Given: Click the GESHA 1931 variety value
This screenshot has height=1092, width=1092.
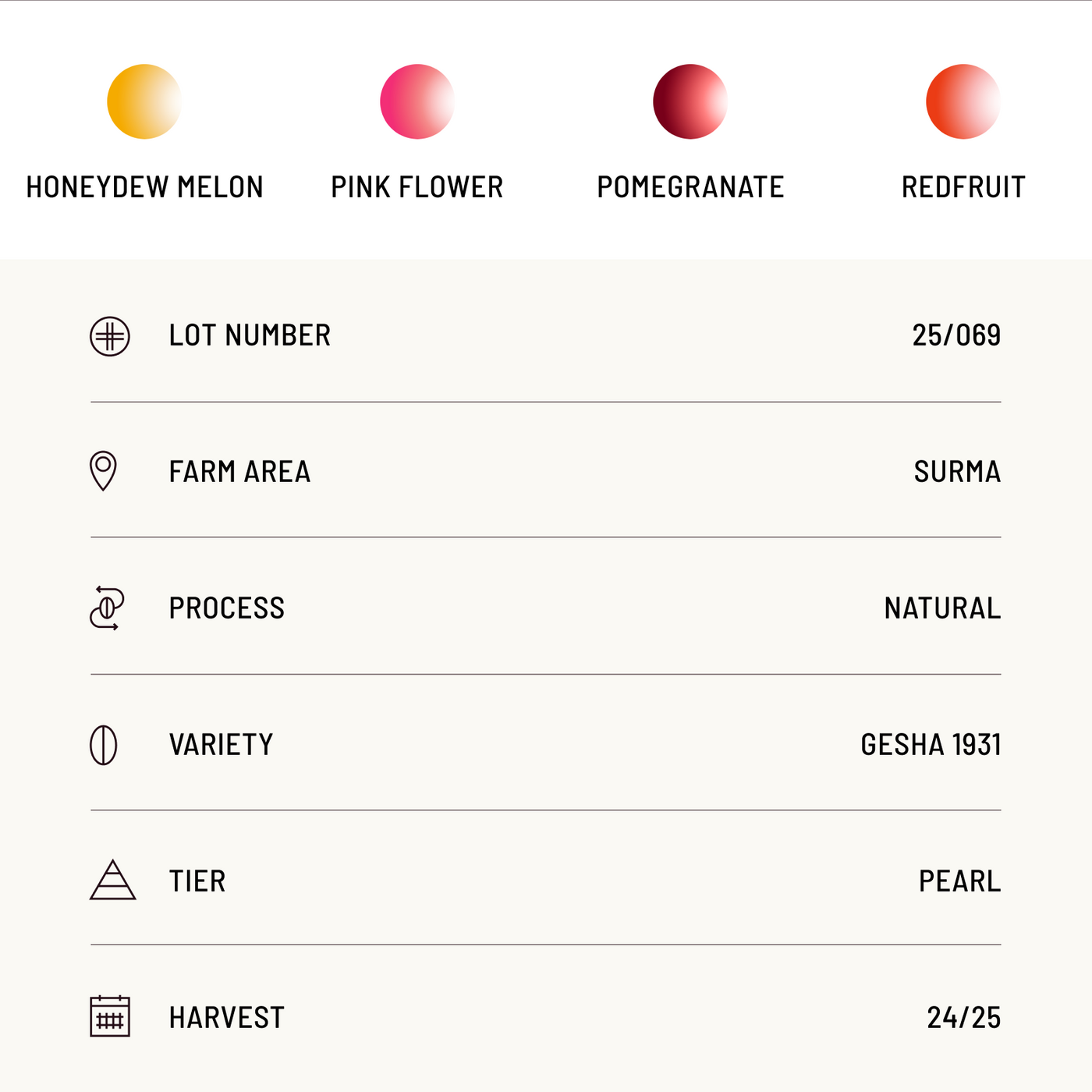Looking at the screenshot, I should [931, 745].
